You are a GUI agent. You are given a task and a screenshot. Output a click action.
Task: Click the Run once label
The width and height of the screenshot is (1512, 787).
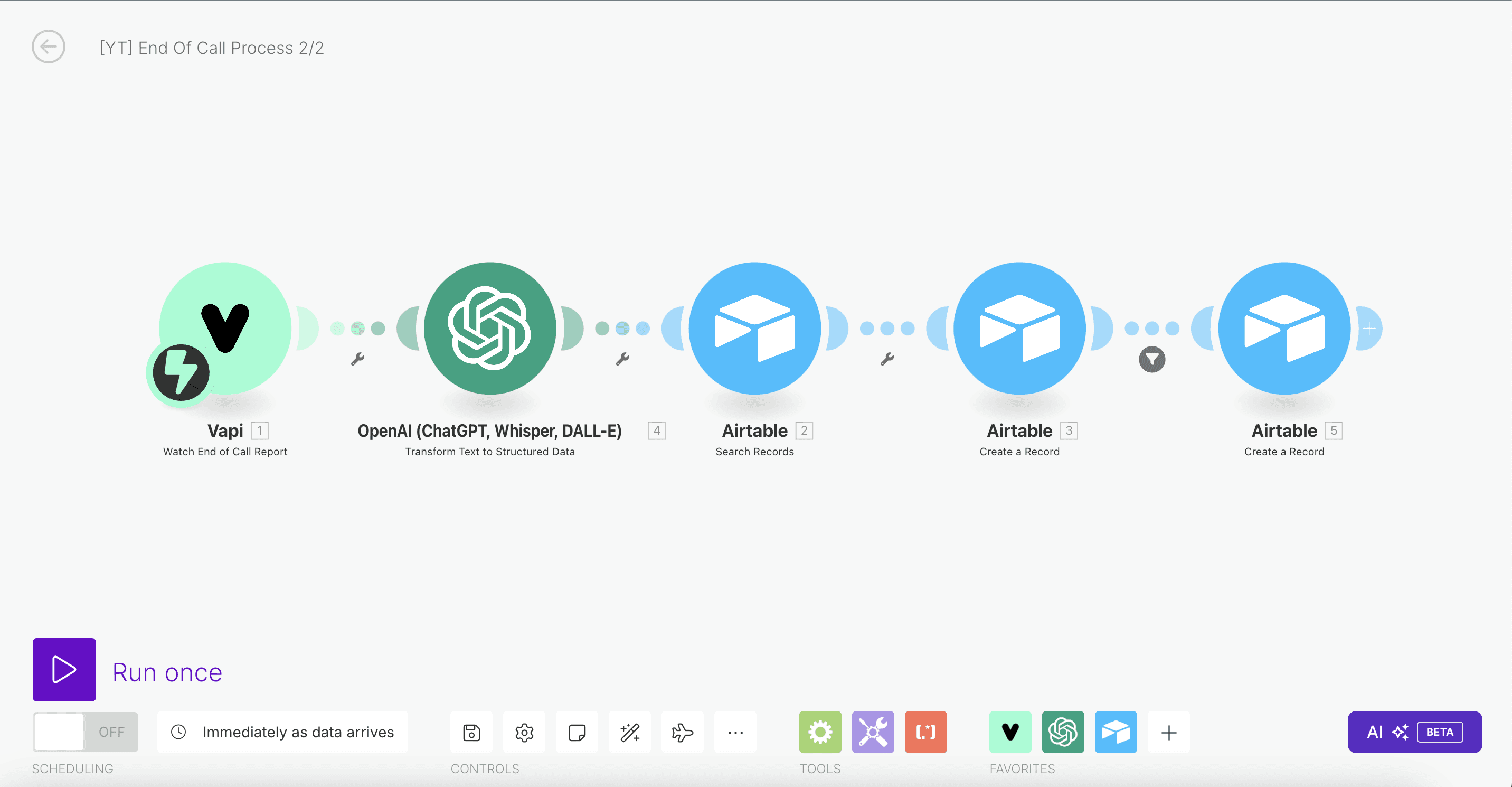coord(167,672)
